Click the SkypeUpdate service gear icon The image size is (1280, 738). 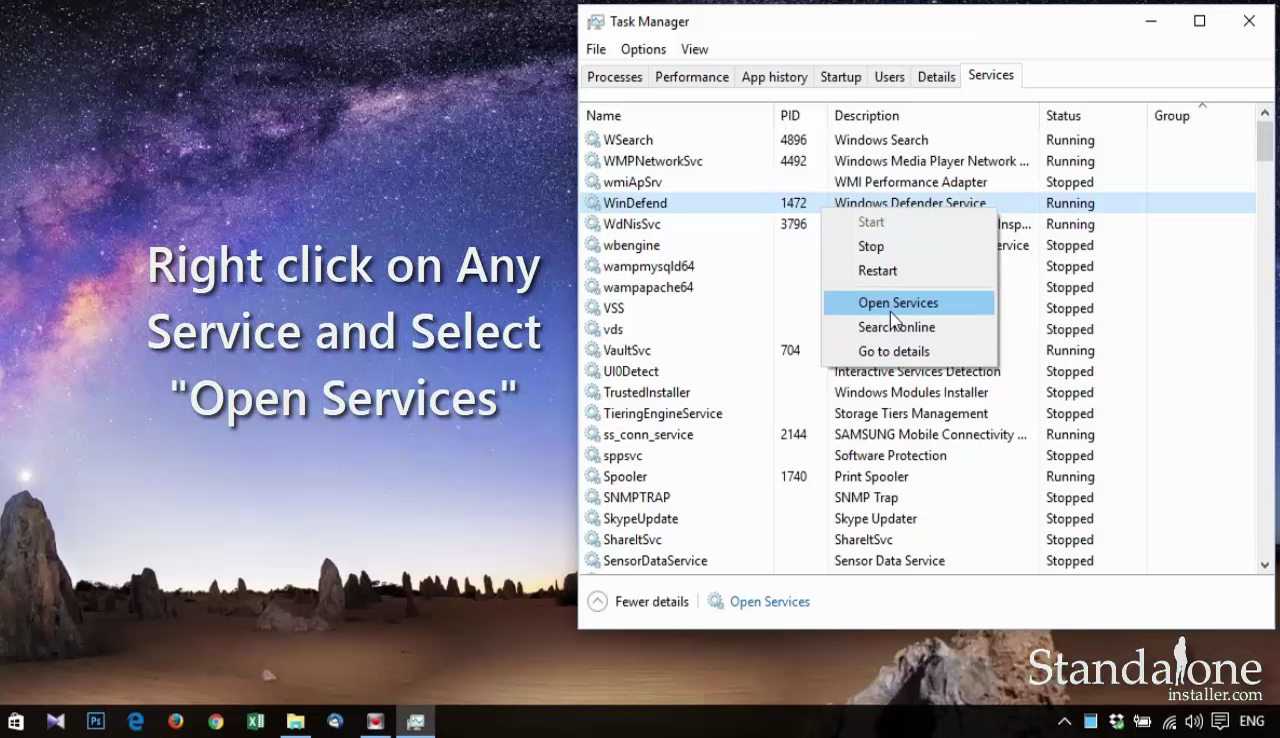click(x=593, y=519)
